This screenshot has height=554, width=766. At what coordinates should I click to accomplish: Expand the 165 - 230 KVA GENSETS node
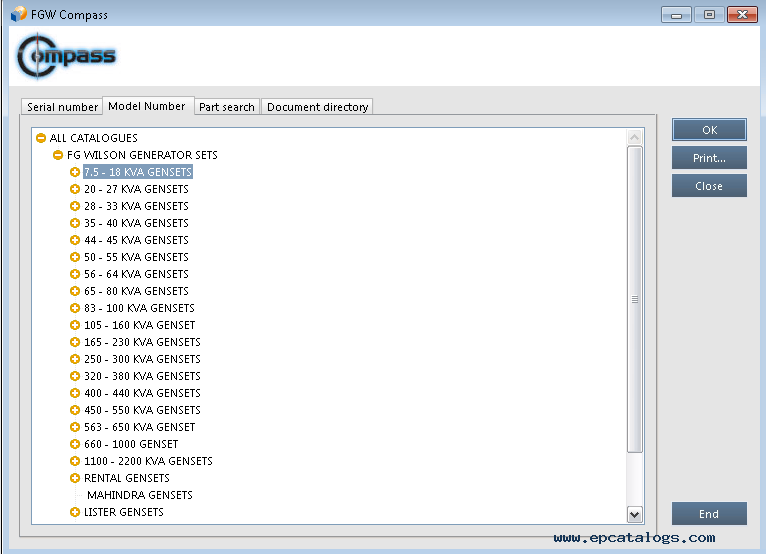coord(75,342)
